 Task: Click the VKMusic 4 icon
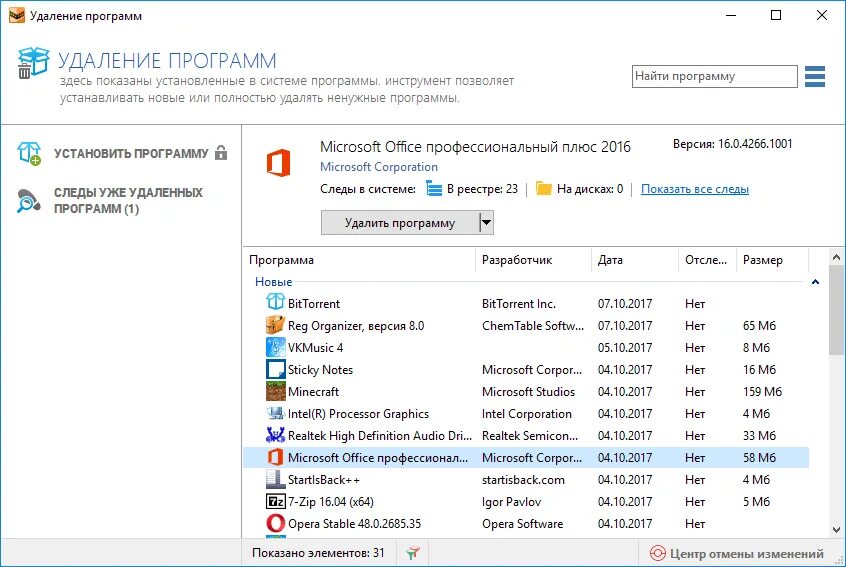click(275, 347)
